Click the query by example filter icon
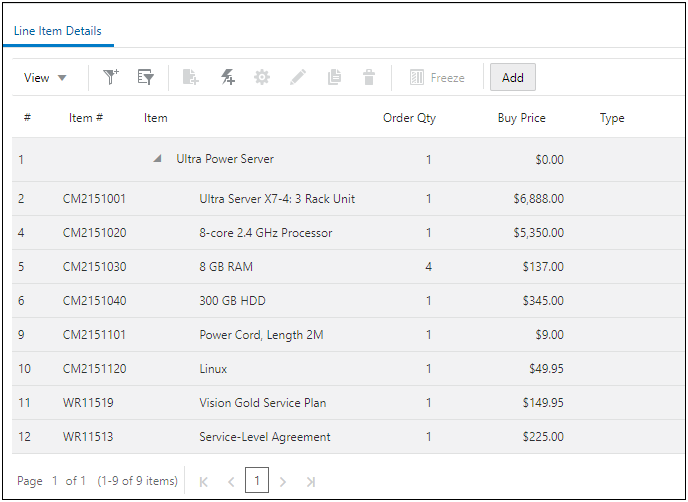The height and width of the screenshot is (502, 688). (x=146, y=77)
